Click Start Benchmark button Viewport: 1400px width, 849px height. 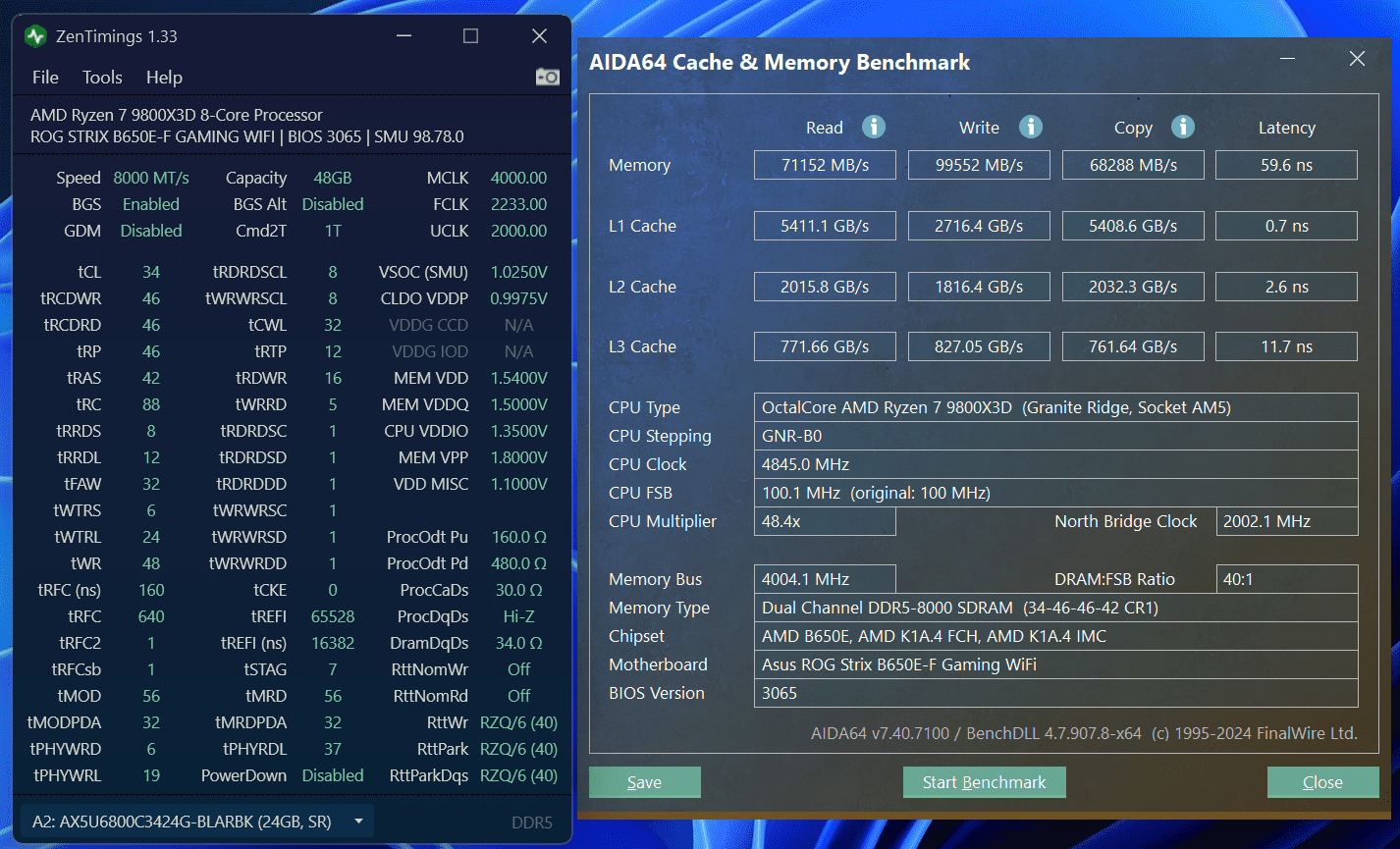tap(984, 782)
